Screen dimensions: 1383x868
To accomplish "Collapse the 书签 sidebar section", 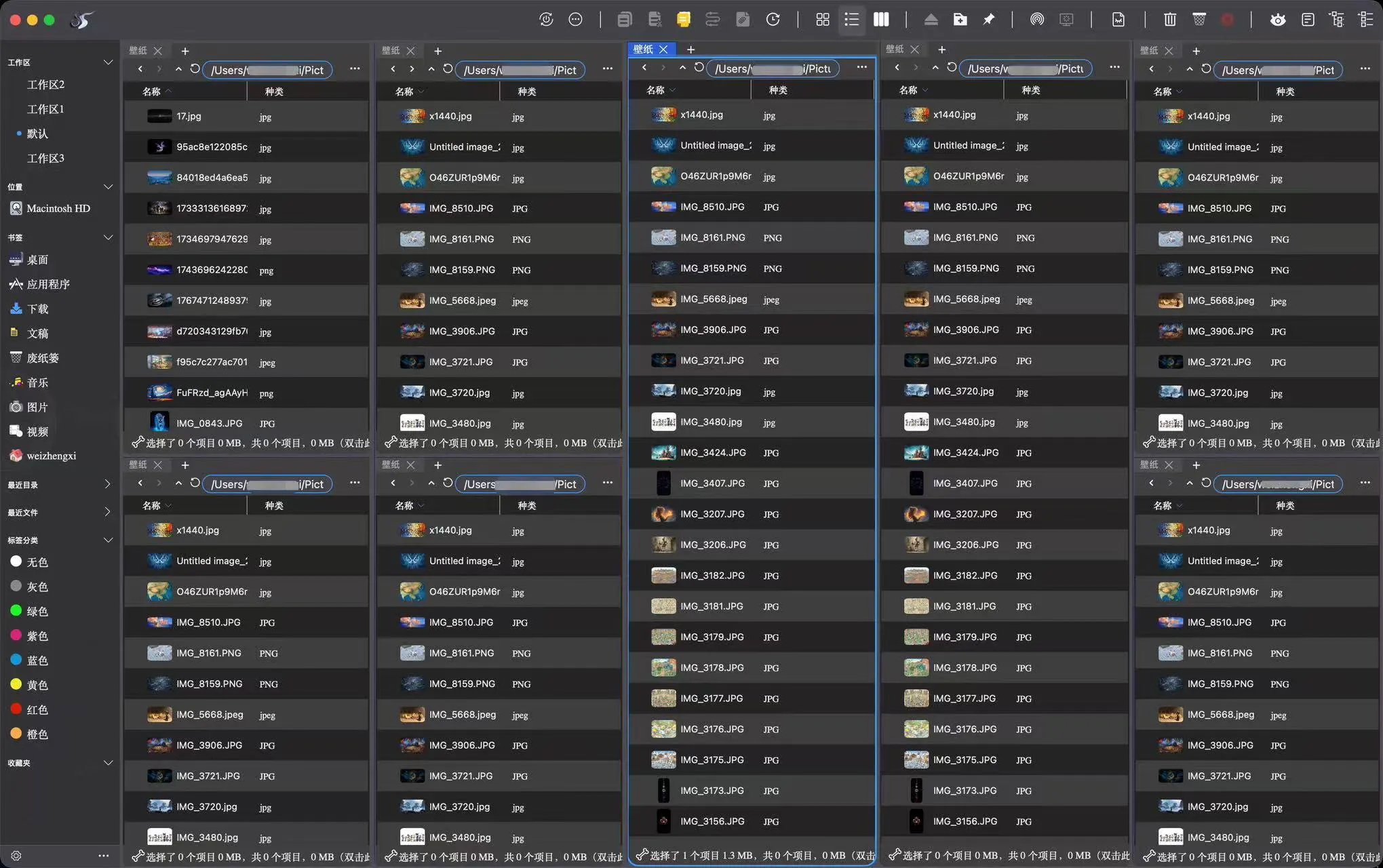I will [x=107, y=237].
